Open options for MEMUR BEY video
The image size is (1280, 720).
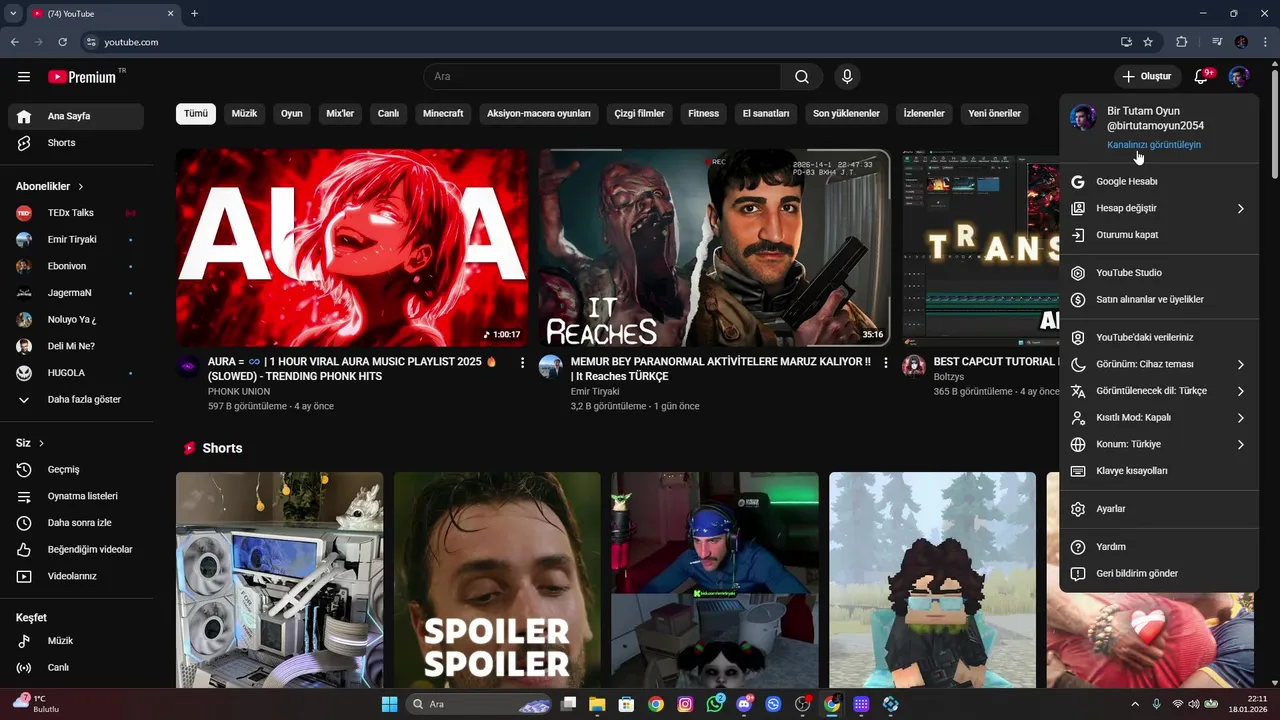[885, 363]
